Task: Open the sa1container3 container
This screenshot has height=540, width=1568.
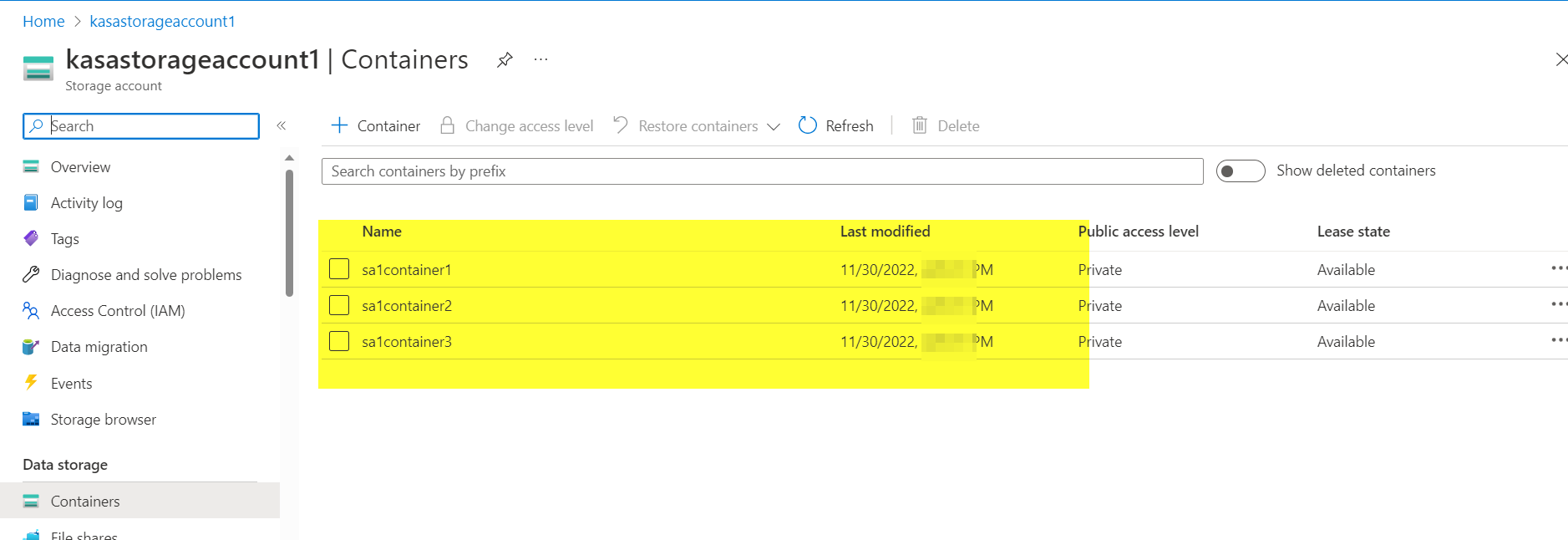Action: (x=407, y=342)
